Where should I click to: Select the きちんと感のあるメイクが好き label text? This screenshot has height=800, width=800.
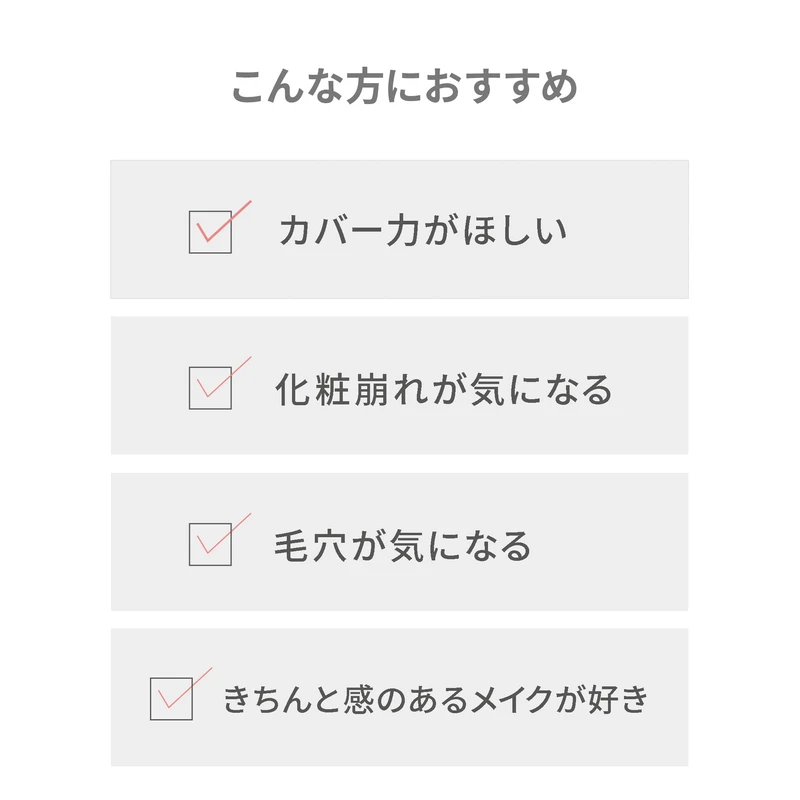(435, 699)
